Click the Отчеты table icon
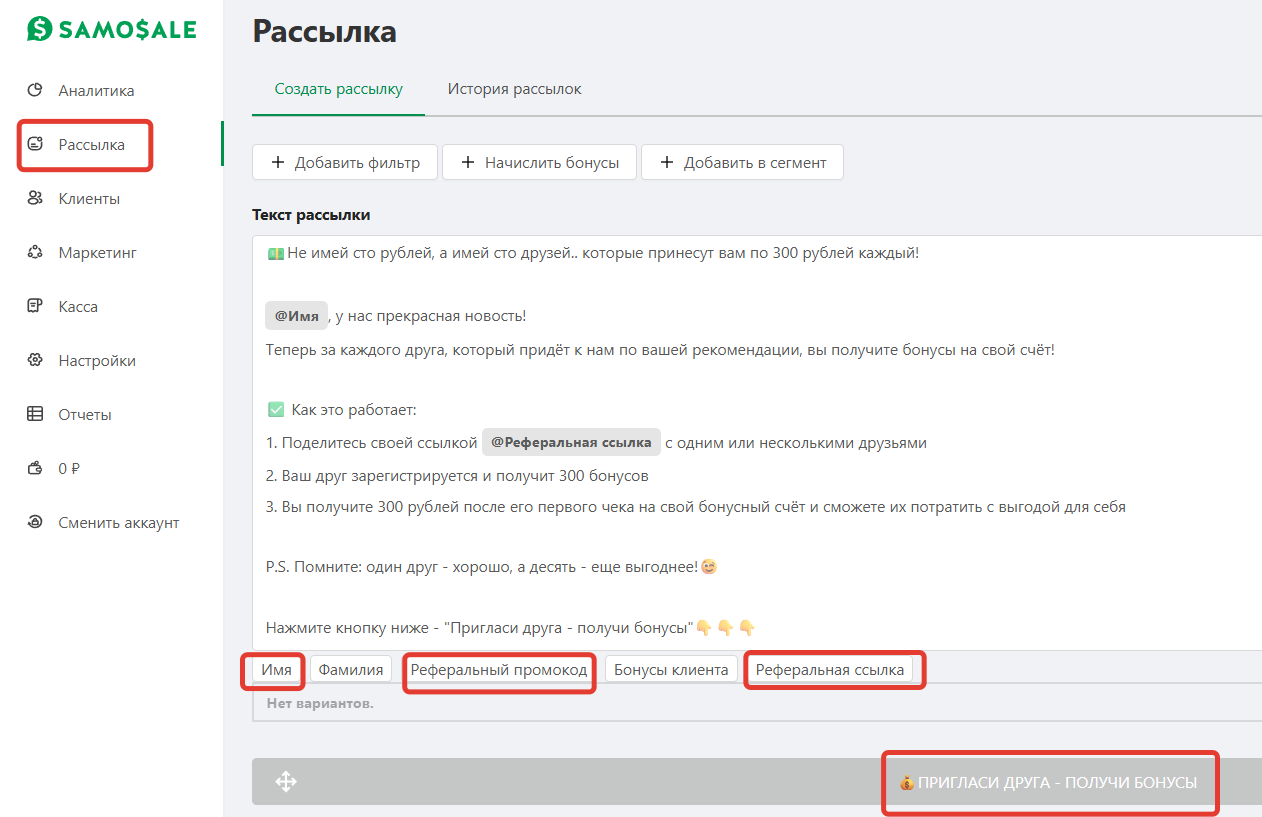The image size is (1262, 817). coord(35,414)
